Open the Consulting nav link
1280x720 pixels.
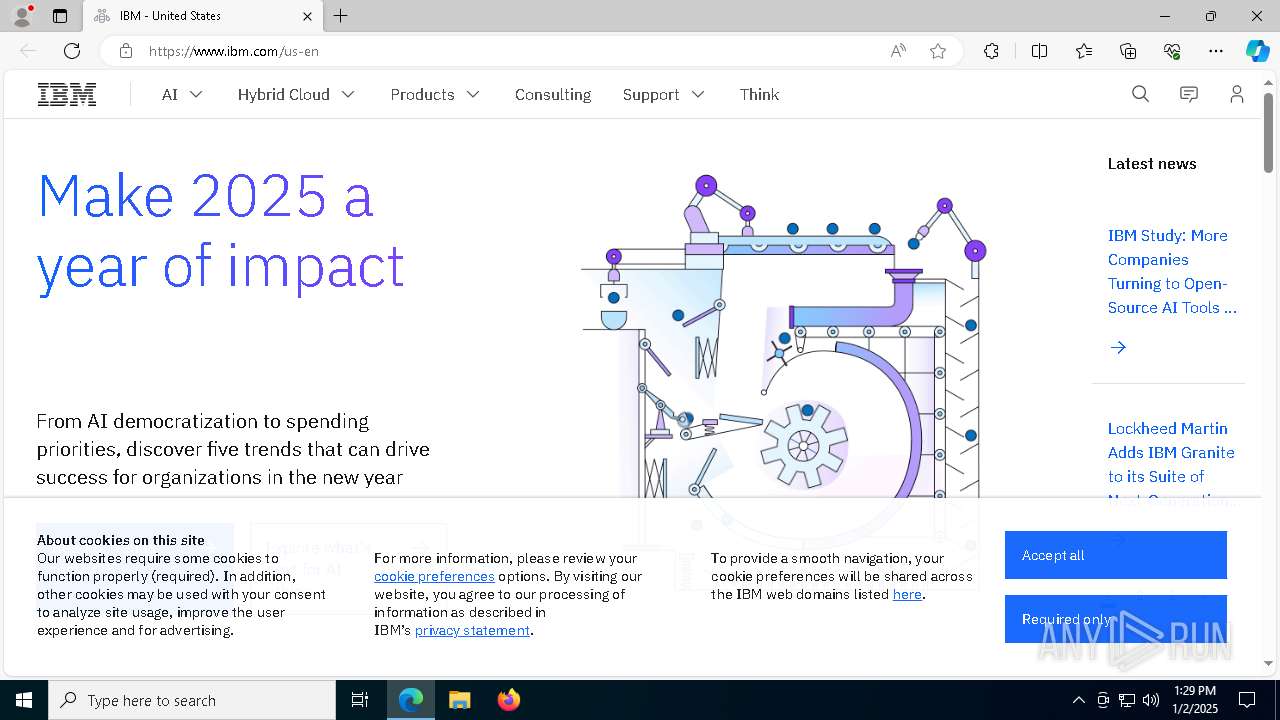coord(553,94)
